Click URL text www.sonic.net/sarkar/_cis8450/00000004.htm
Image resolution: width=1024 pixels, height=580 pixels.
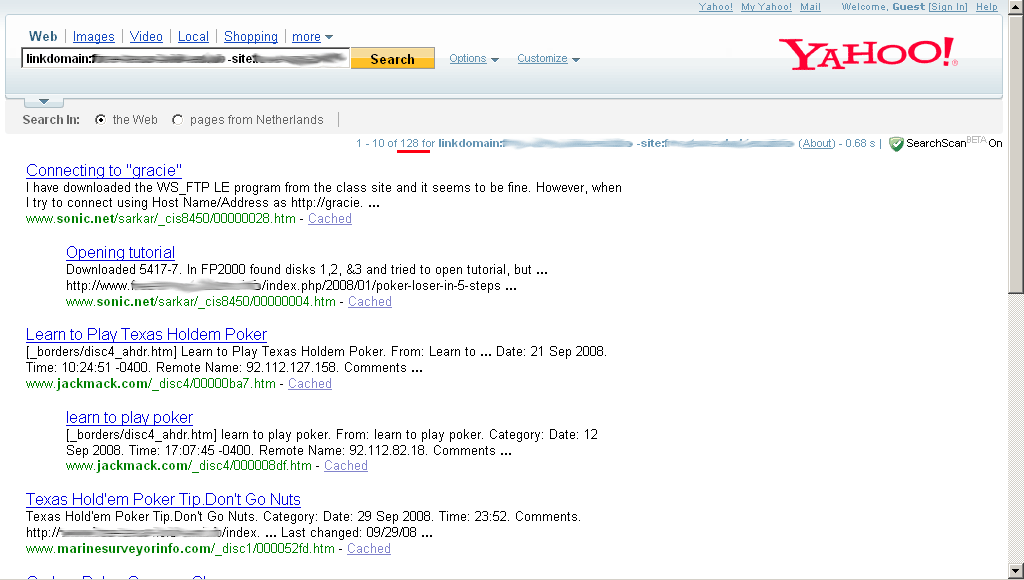[200, 302]
